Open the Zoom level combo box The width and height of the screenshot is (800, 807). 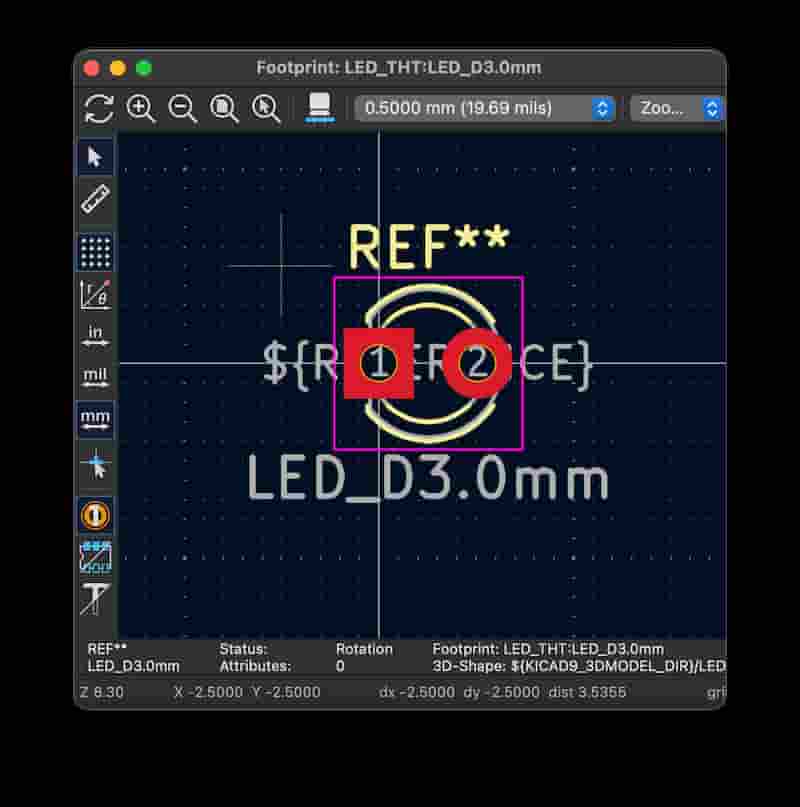pyautogui.click(x=677, y=108)
